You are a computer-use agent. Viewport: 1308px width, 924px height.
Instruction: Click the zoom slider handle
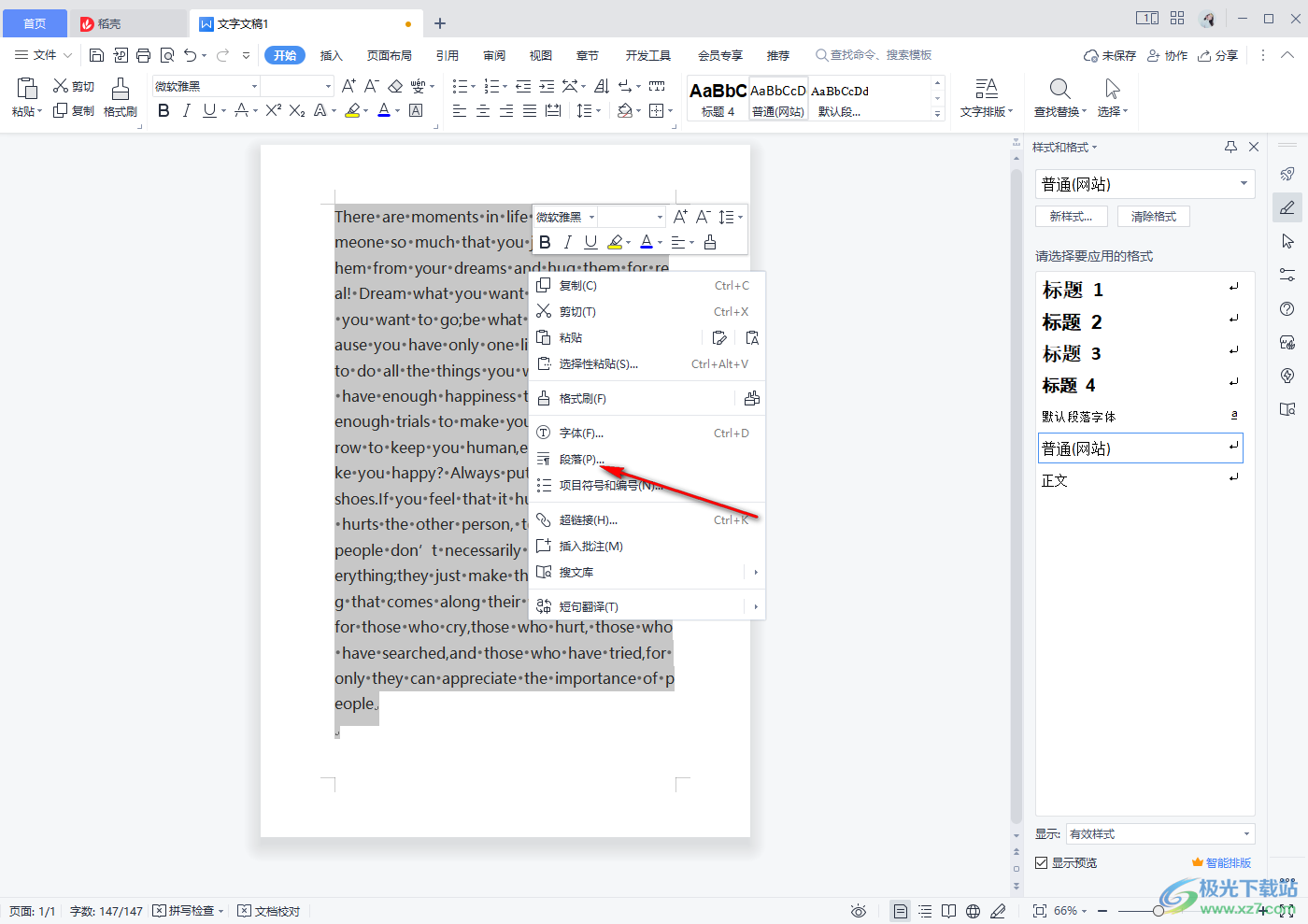tap(1158, 911)
